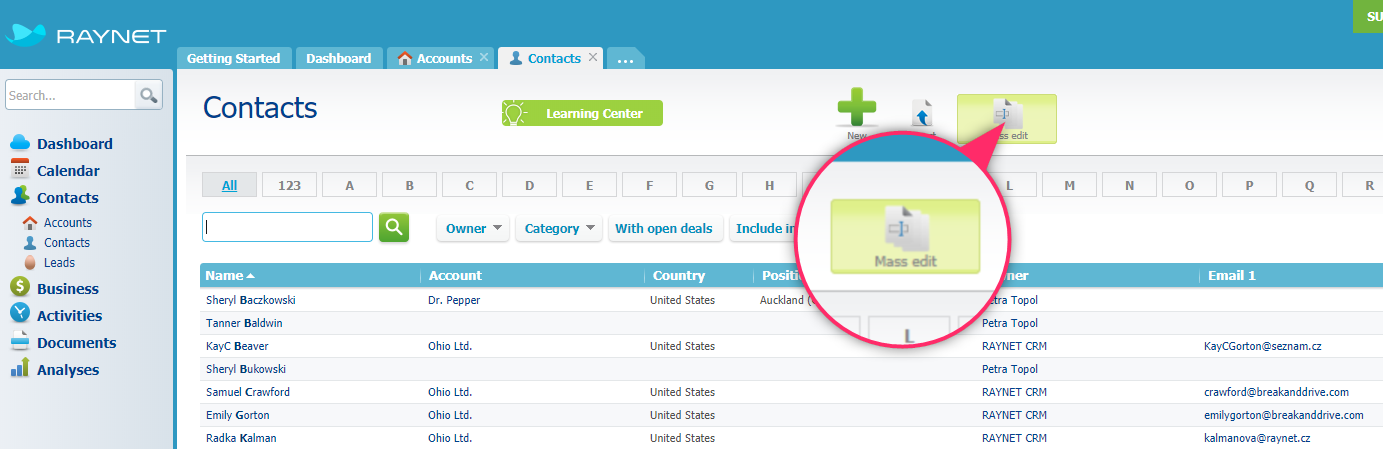Click the Documents icon in sidebar
This screenshot has height=449, width=1383.
pos(20,342)
